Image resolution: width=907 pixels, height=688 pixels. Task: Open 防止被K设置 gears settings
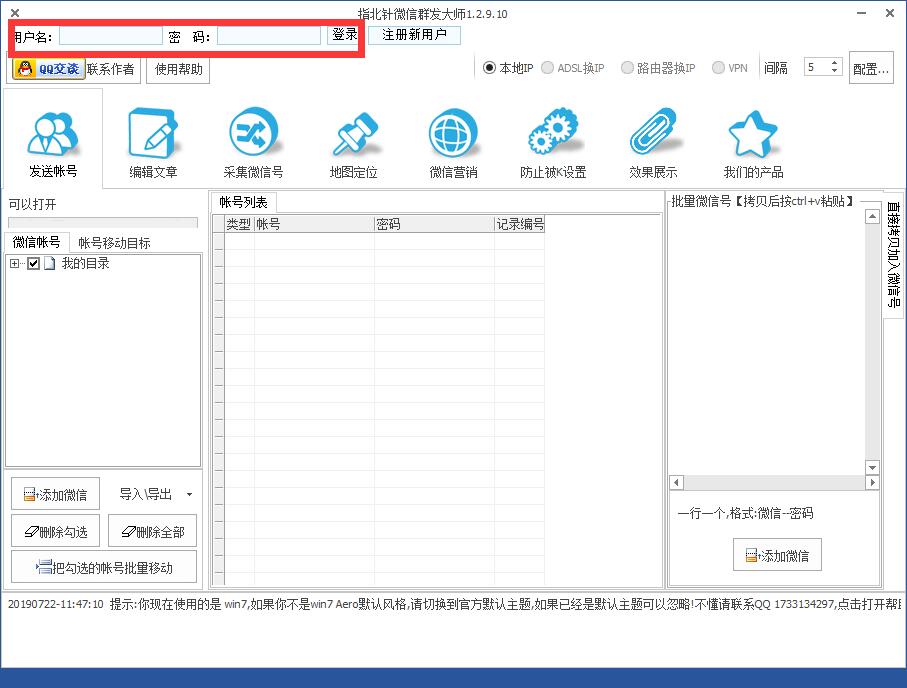click(x=553, y=142)
